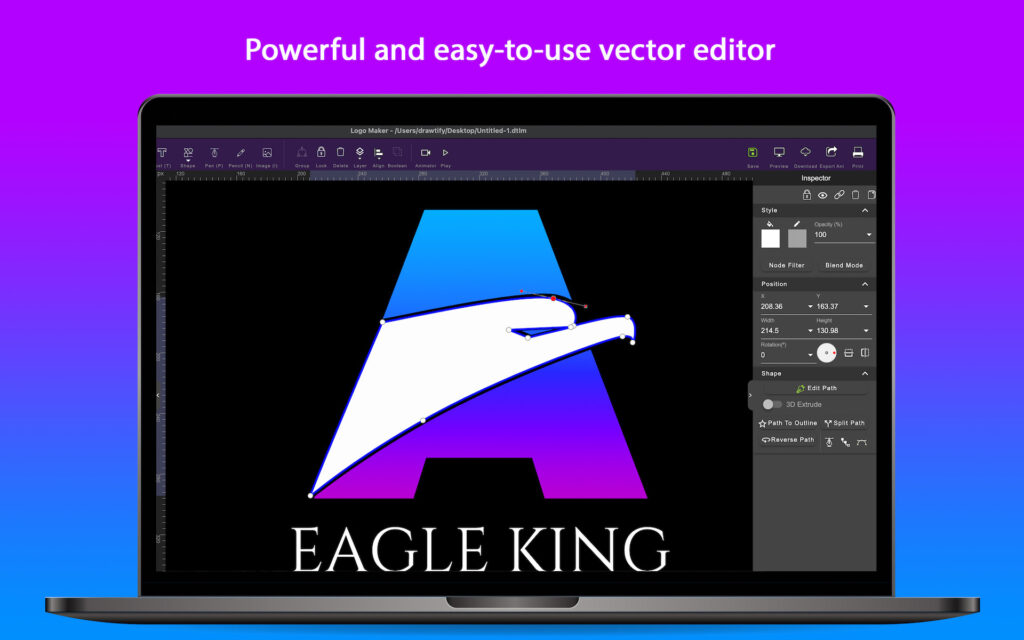Screen dimensions: 1024x640
Task: Click the X value 208.36
Action: pyautogui.click(x=771, y=306)
